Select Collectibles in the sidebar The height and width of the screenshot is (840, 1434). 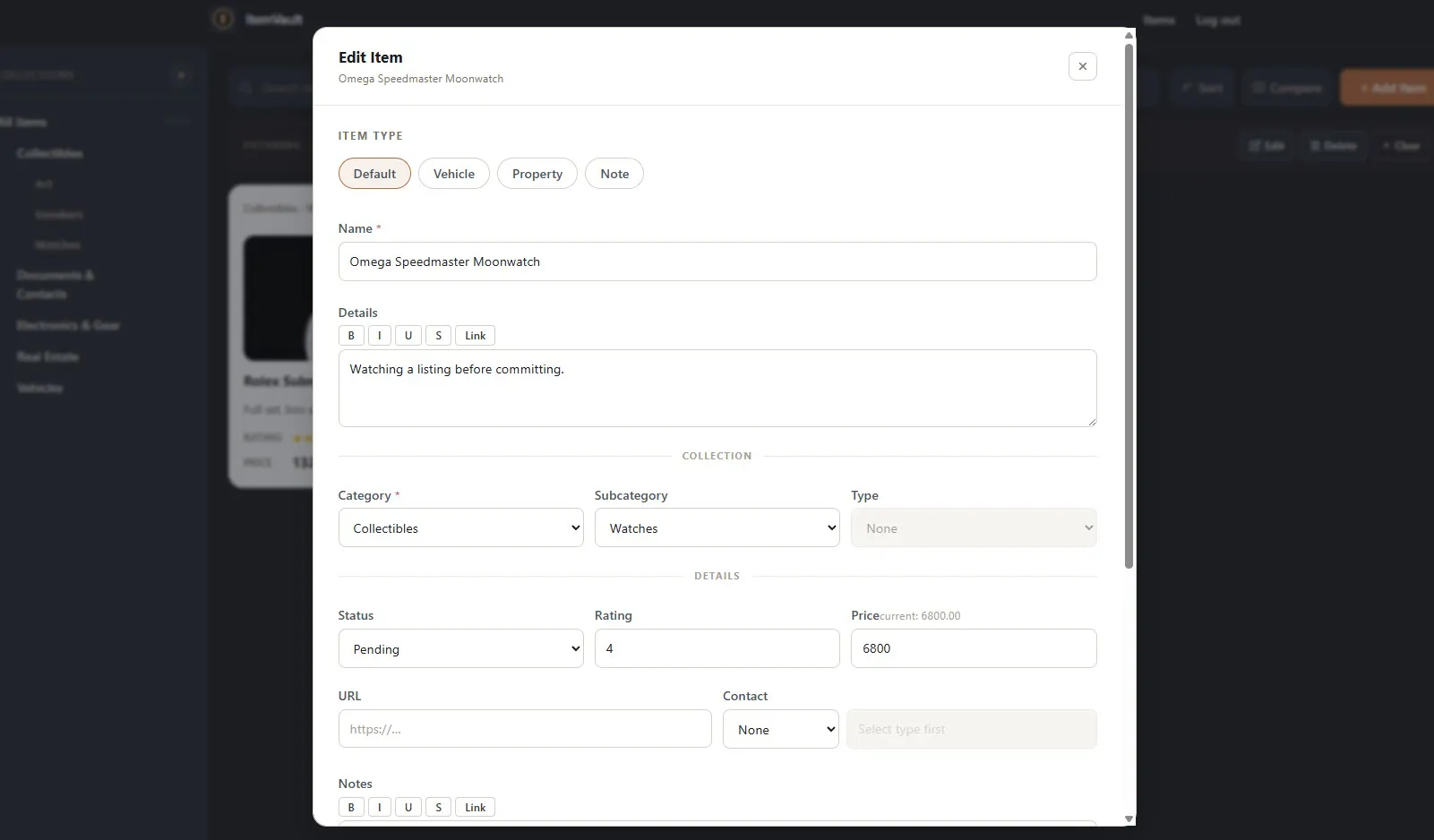click(49, 153)
